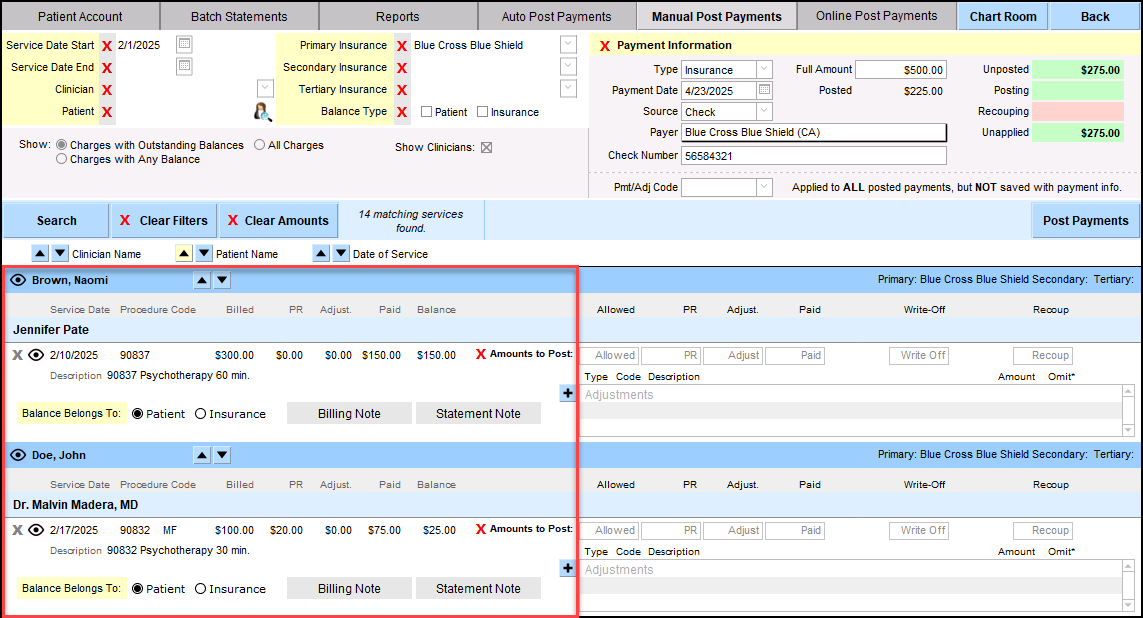Screen dimensions: 1143x618
Task: Open Billing Note for Jennifer Pate charge
Action: 349,413
